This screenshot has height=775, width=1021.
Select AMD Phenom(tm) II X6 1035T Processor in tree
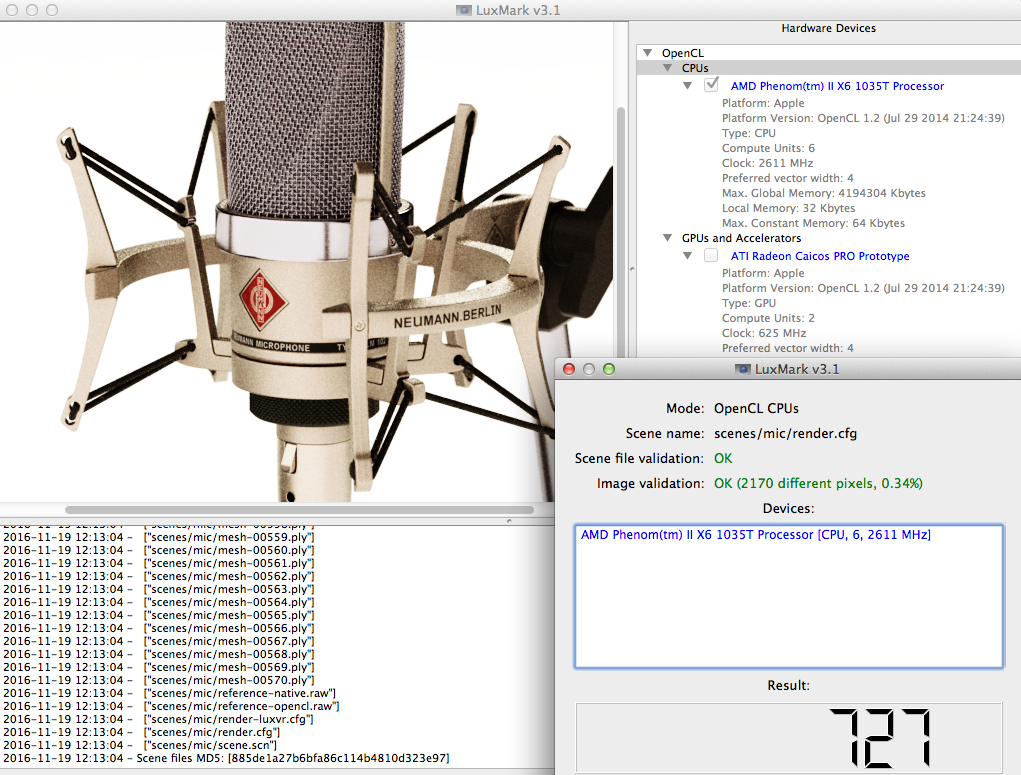coord(837,86)
